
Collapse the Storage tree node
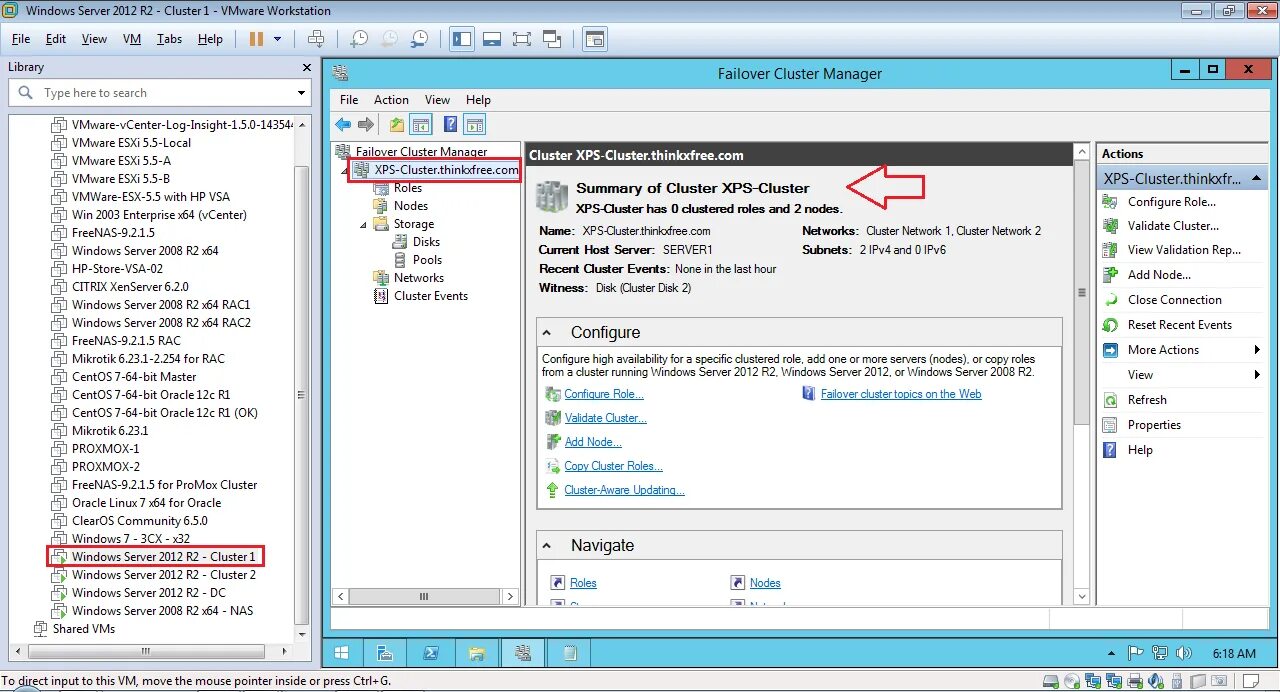pyautogui.click(x=364, y=224)
